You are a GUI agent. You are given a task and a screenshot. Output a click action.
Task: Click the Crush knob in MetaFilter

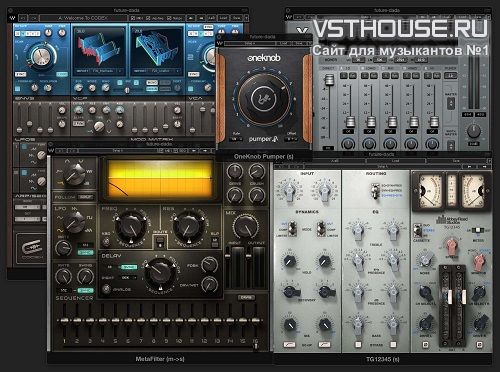(257, 172)
